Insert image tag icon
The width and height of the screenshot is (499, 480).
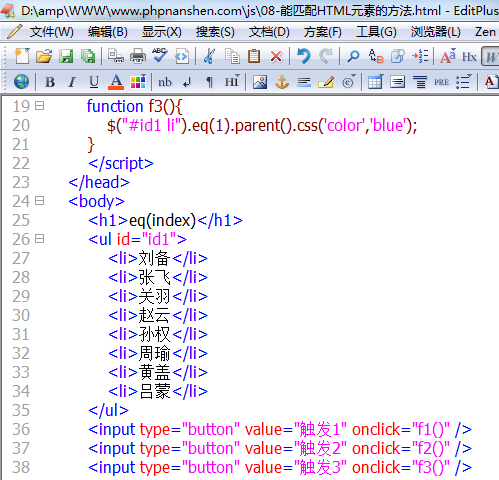click(x=260, y=82)
